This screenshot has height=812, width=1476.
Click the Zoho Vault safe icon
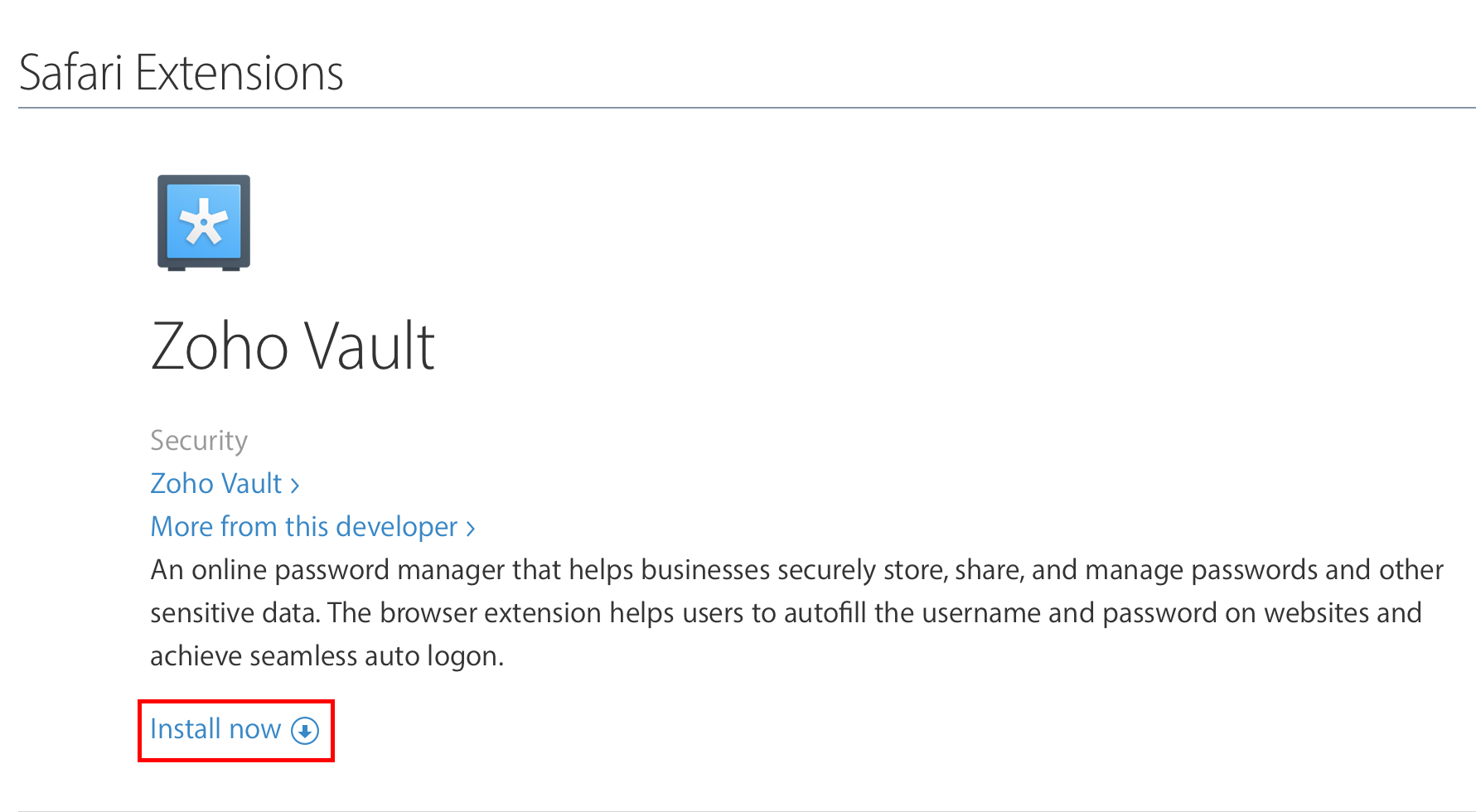click(x=204, y=222)
